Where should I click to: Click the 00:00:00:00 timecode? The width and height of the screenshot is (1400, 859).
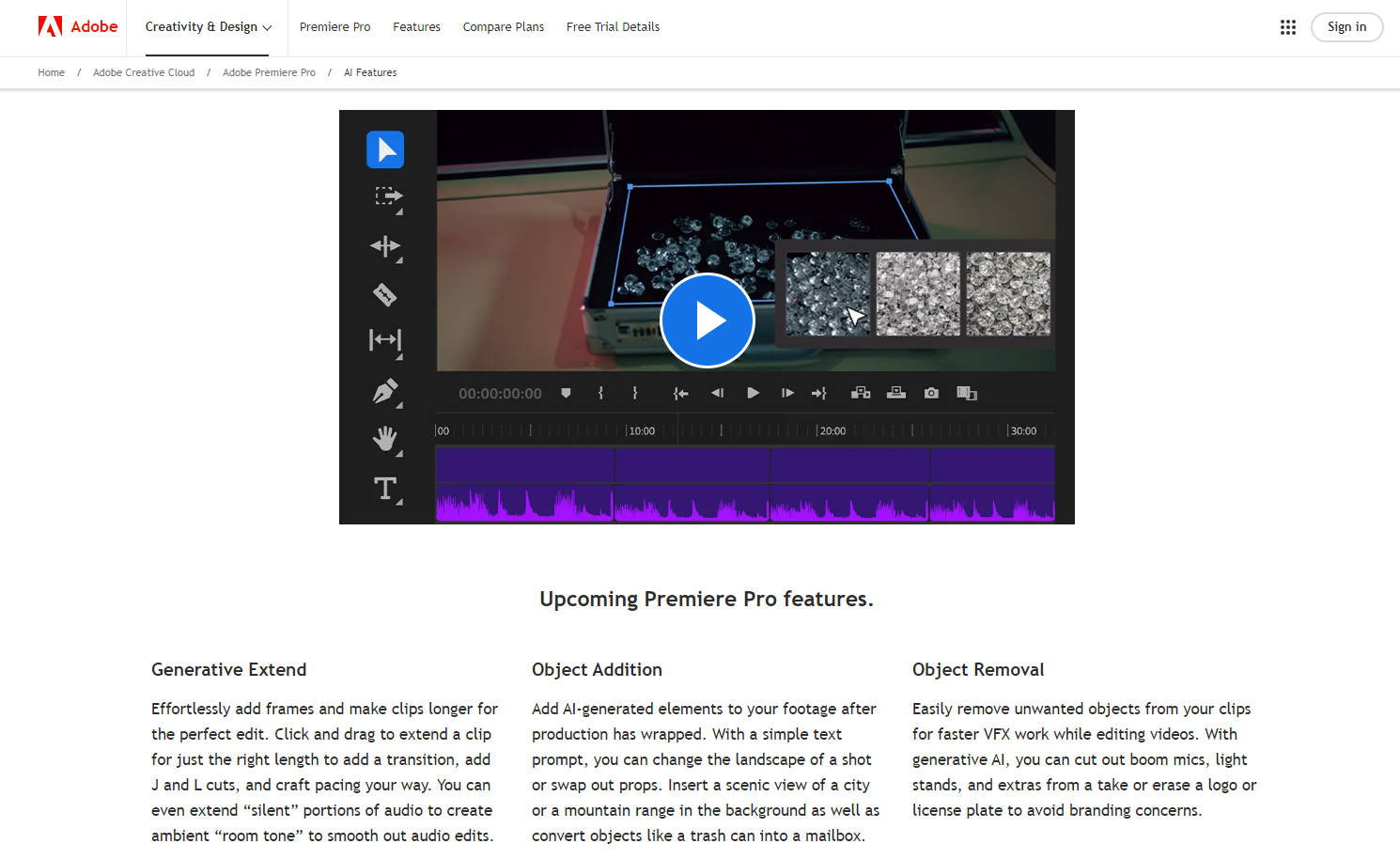tap(500, 394)
